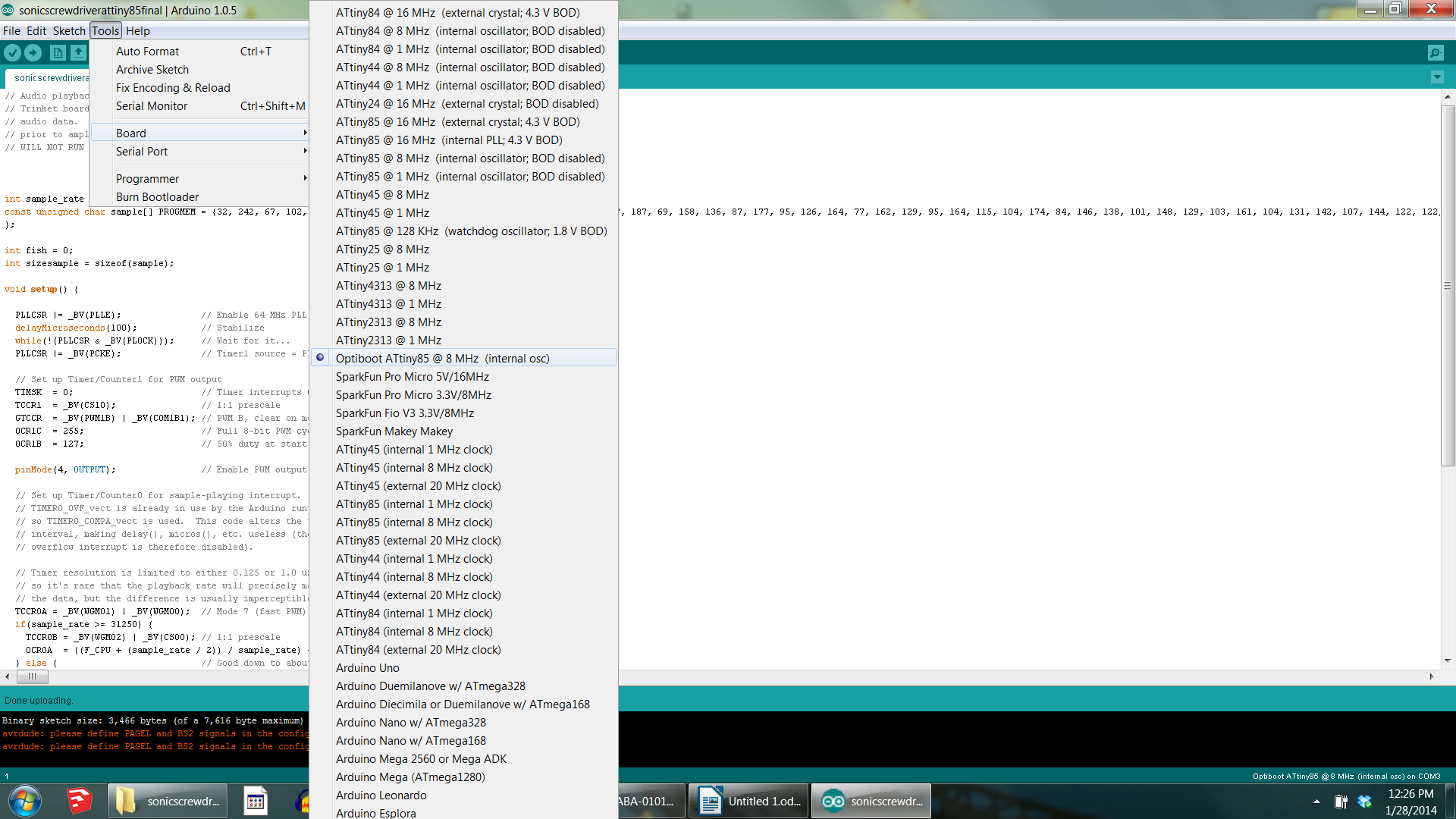Image resolution: width=1456 pixels, height=819 pixels.
Task: Open the tab dropdown arrow at right
Action: 1436,77
